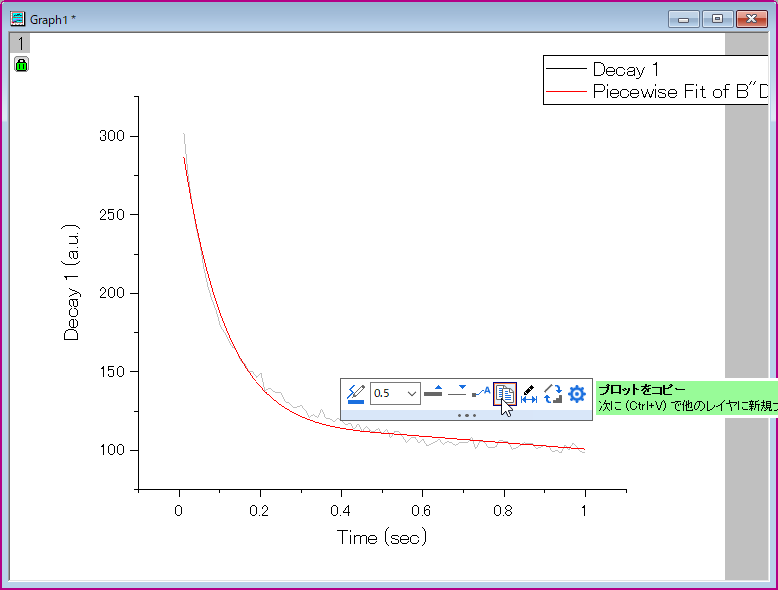The image size is (778, 590).
Task: Click the Graph1 window icon in title bar
Action: pos(17,19)
